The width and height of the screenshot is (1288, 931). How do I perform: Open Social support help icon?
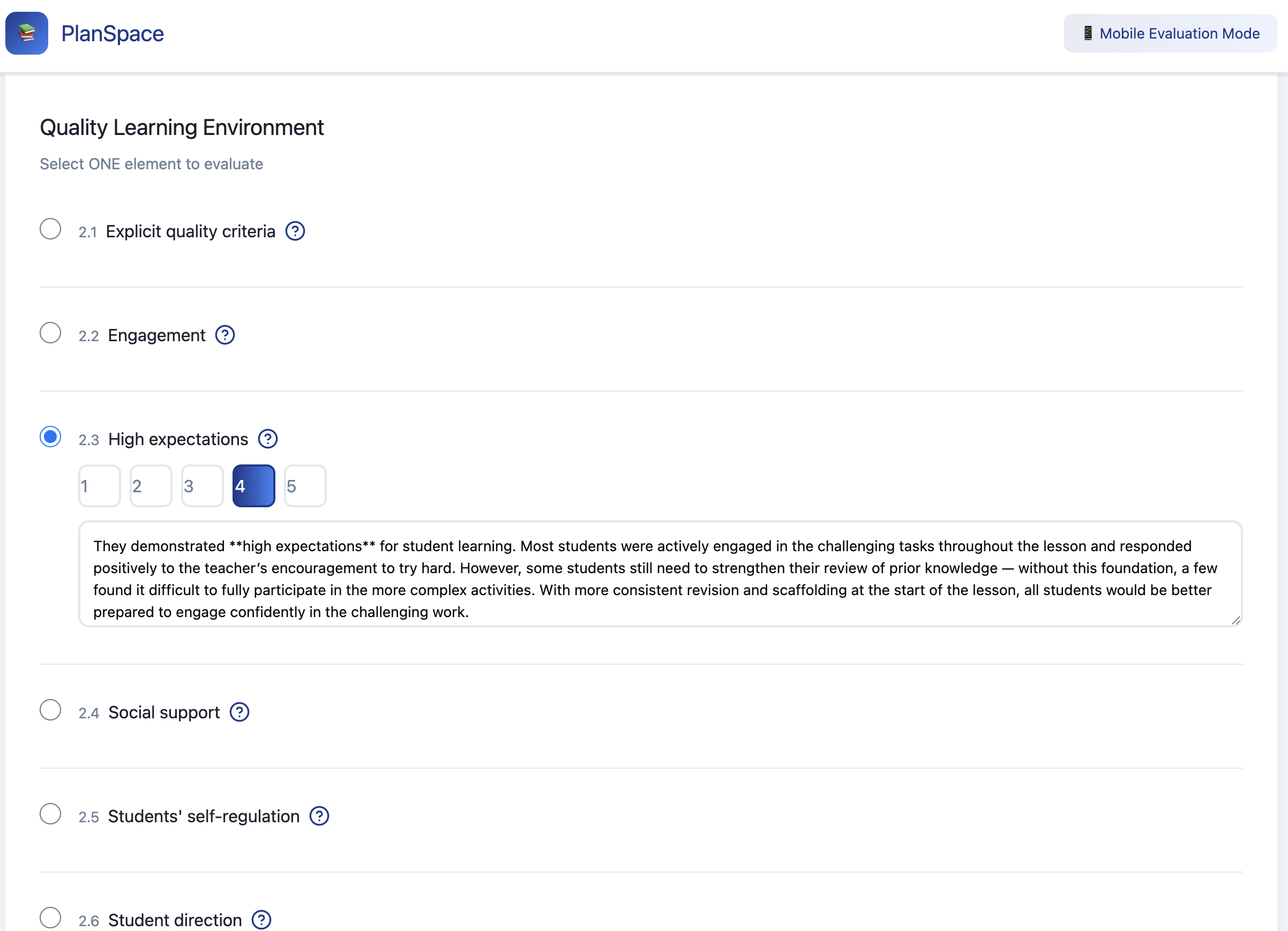click(x=239, y=712)
